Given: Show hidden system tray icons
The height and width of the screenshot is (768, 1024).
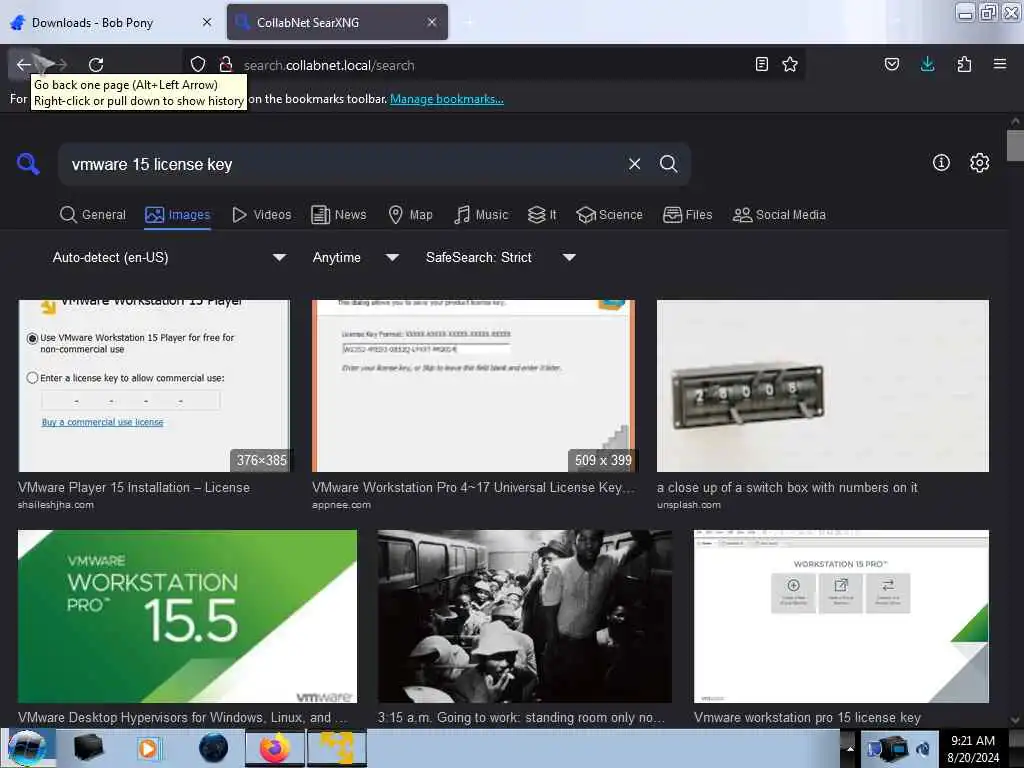Looking at the screenshot, I should [850, 748].
